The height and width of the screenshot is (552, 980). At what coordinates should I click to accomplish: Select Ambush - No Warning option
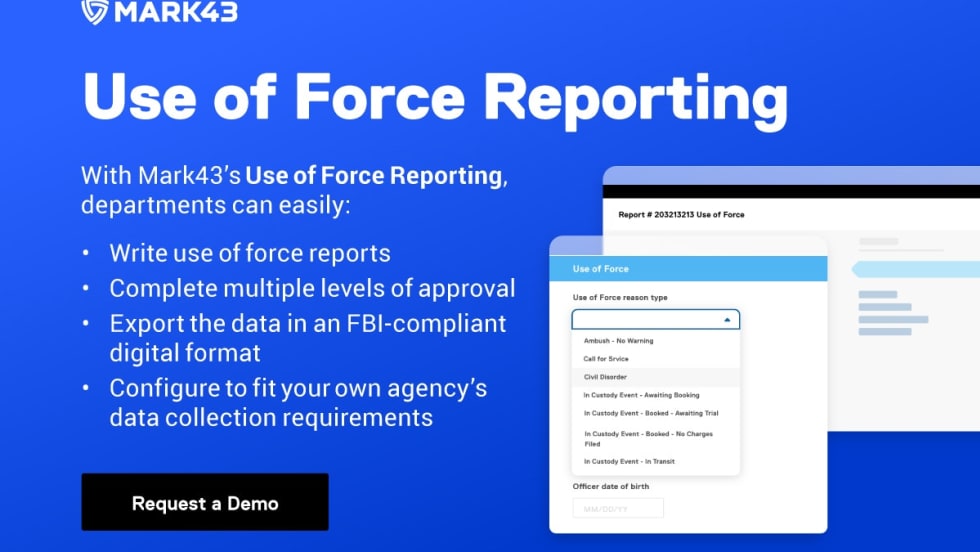(618, 341)
